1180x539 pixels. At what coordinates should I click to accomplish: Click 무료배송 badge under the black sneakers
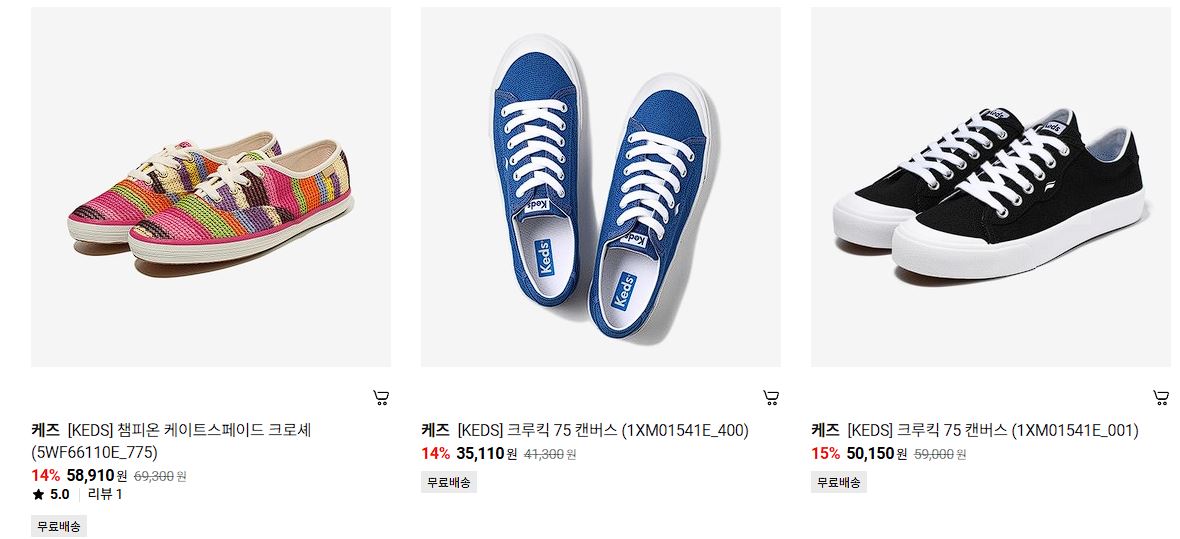(x=838, y=483)
